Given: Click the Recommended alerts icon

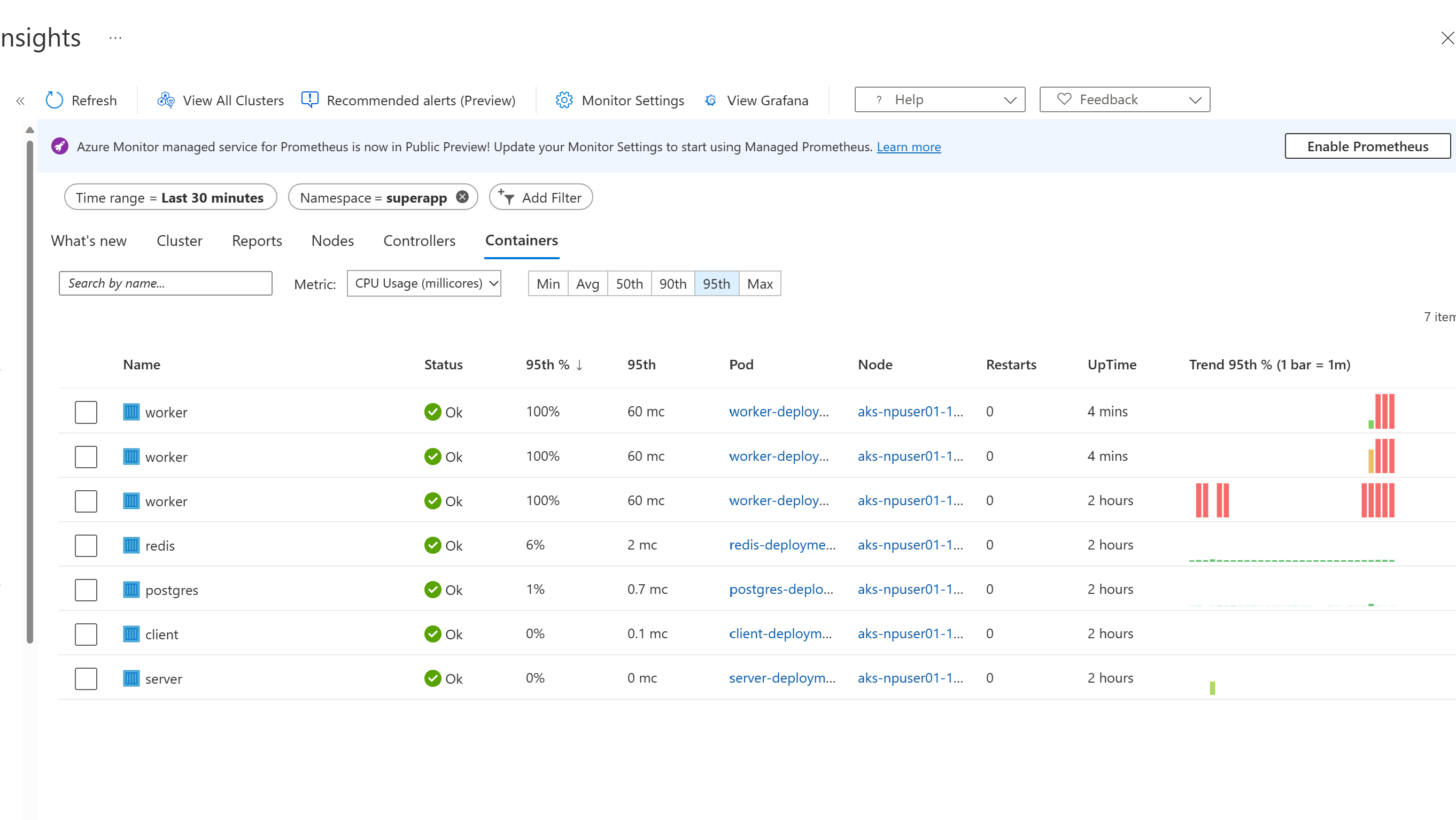Looking at the screenshot, I should coord(309,99).
